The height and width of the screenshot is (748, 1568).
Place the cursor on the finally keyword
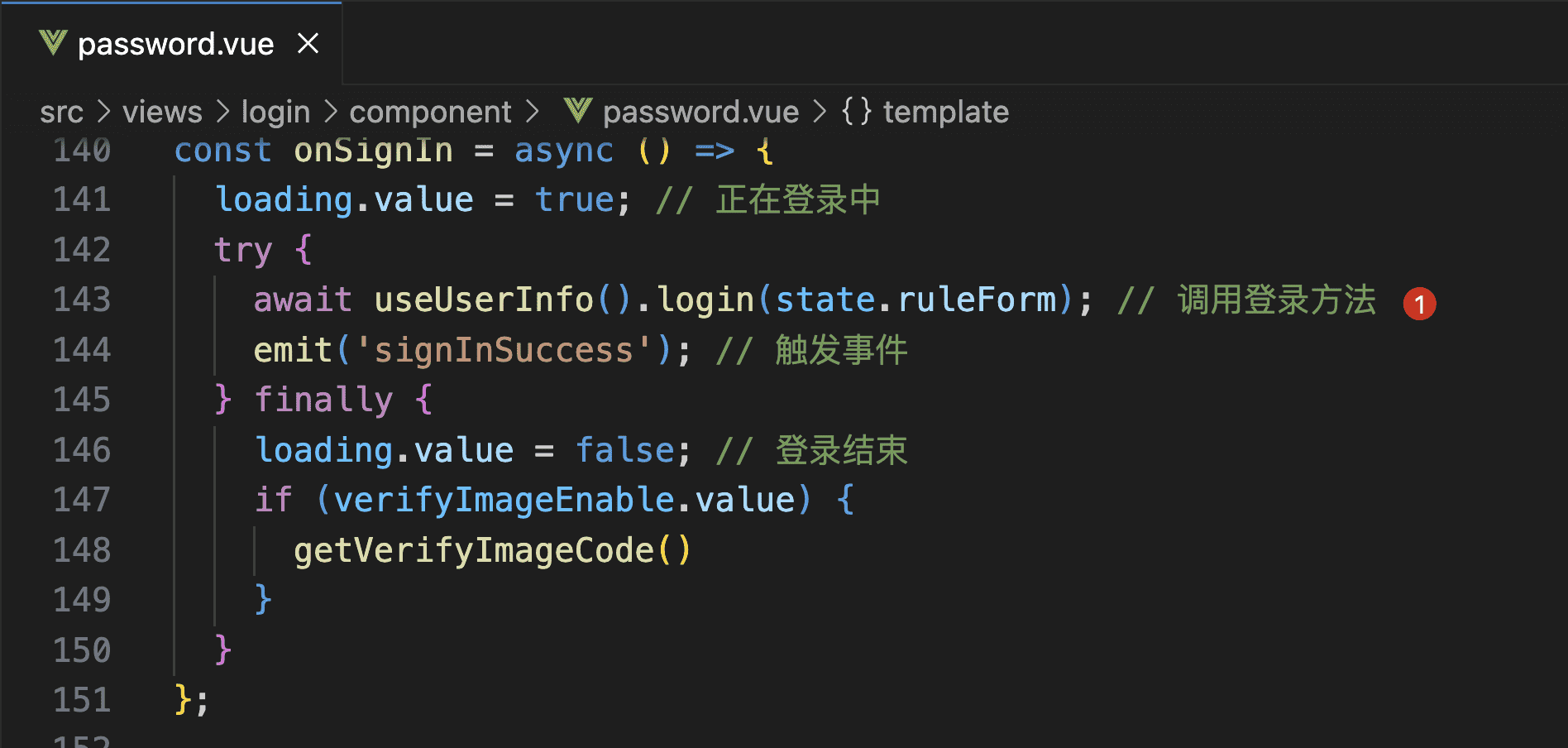(x=323, y=400)
